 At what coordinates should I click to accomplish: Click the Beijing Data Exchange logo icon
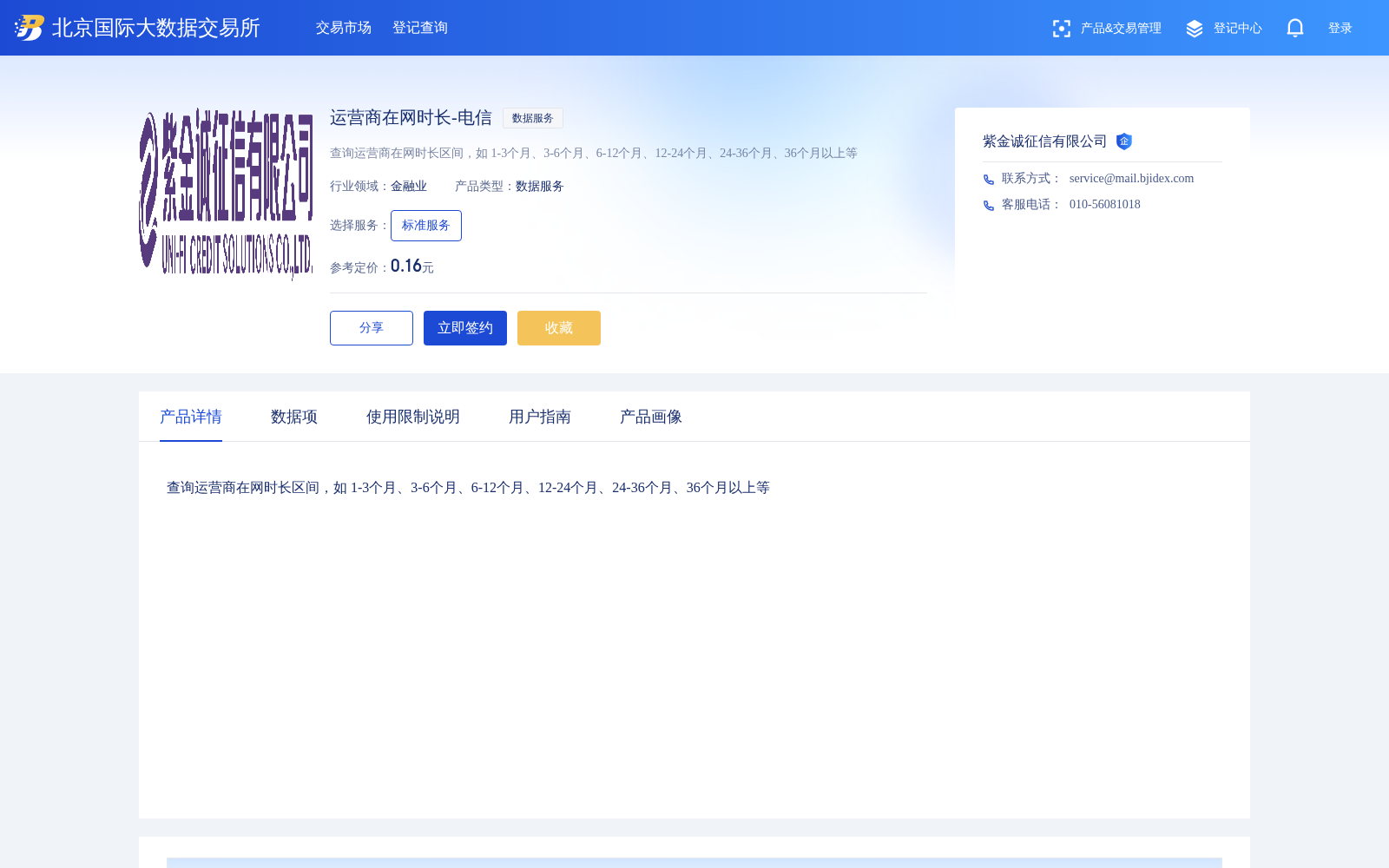point(29,28)
